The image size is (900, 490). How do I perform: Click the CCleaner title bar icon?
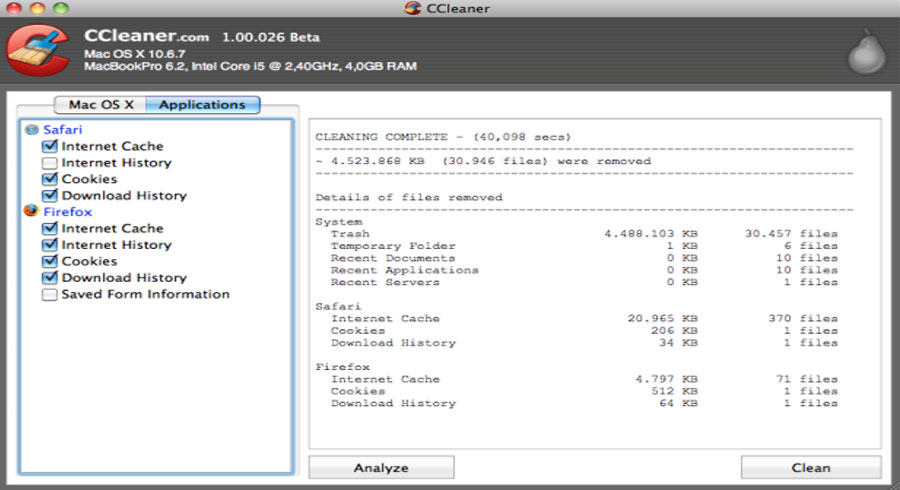click(412, 8)
